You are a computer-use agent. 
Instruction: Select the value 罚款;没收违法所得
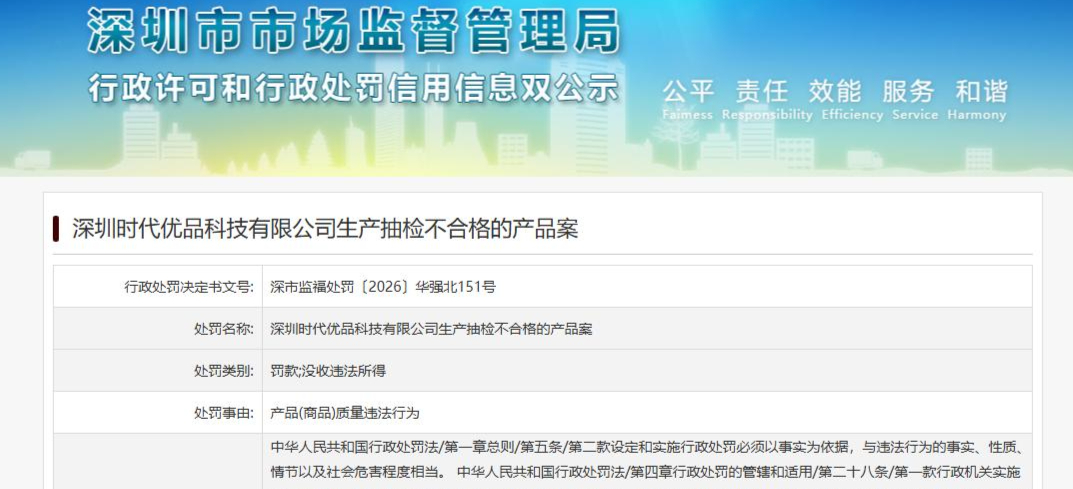[328, 371]
